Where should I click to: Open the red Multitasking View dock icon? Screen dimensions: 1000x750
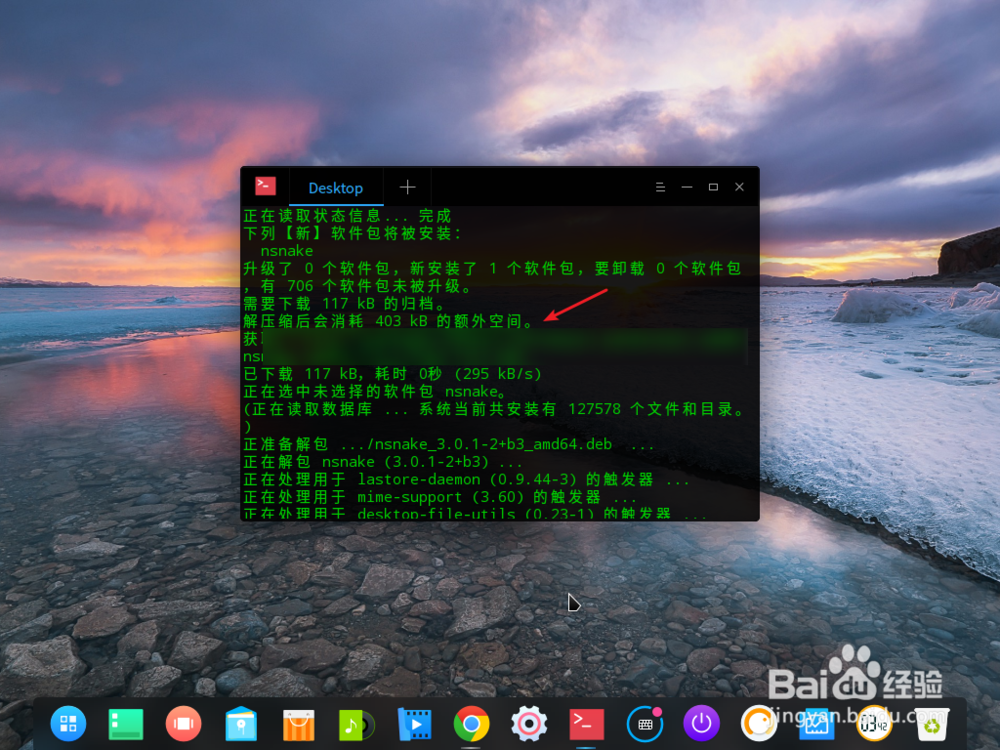pos(184,724)
